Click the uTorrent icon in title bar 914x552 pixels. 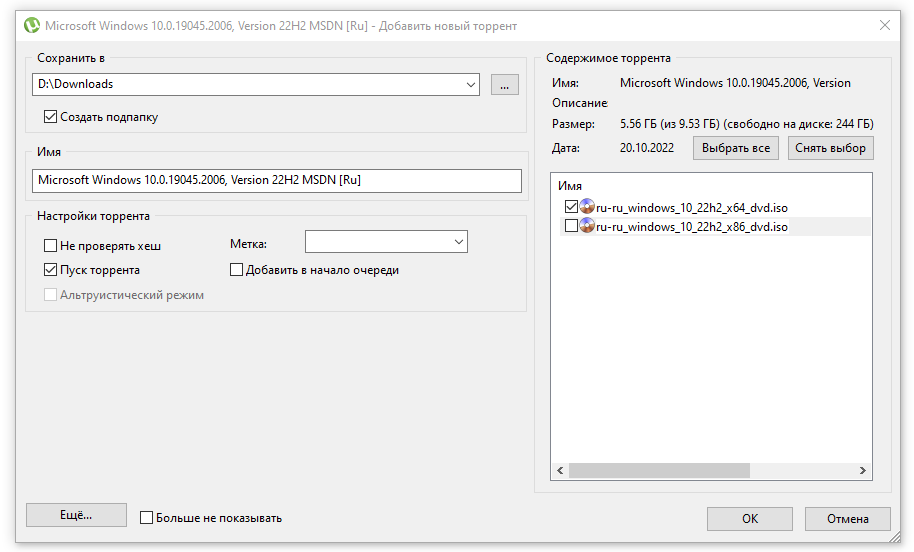(32, 25)
